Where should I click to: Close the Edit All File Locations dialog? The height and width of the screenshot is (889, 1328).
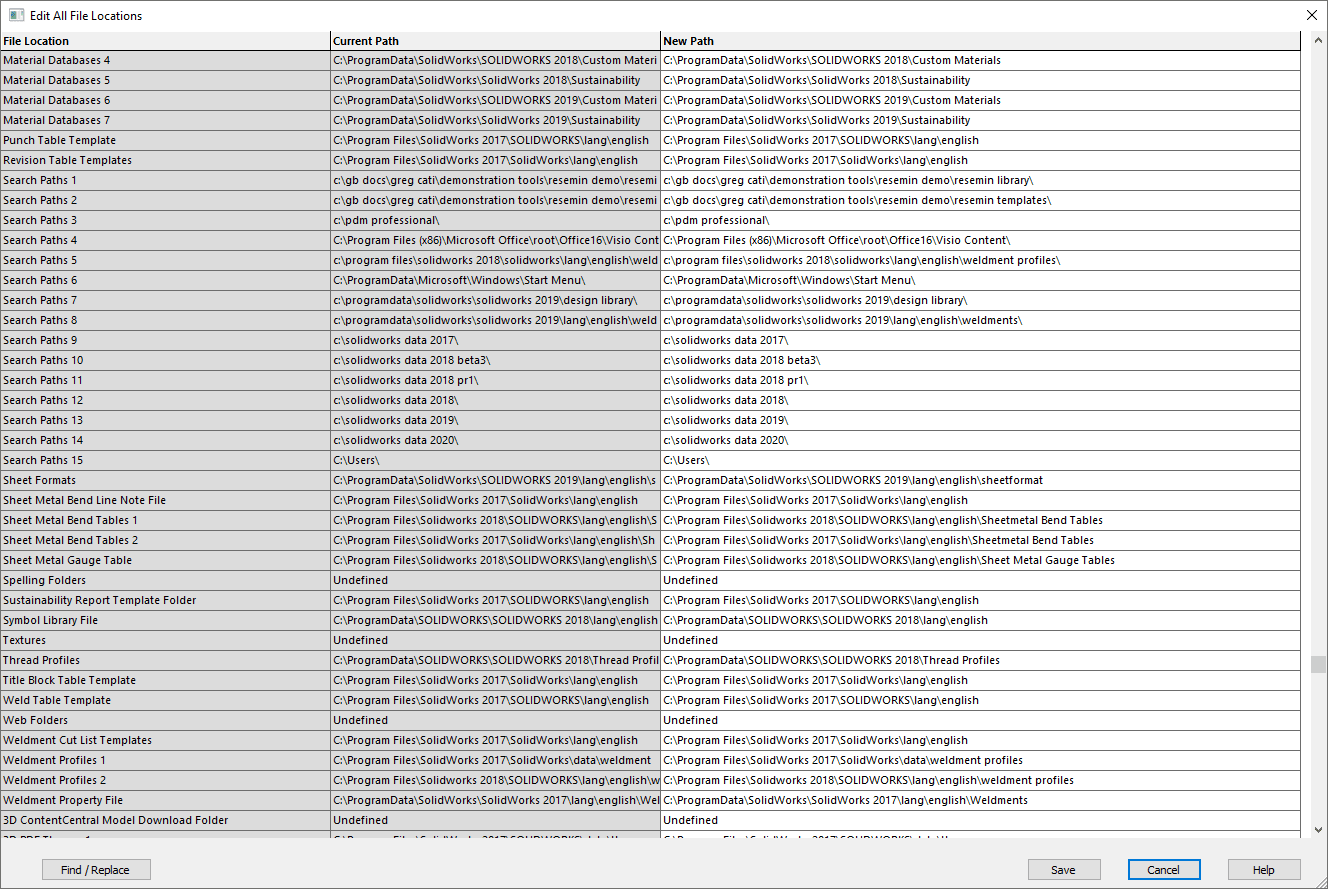(1312, 15)
